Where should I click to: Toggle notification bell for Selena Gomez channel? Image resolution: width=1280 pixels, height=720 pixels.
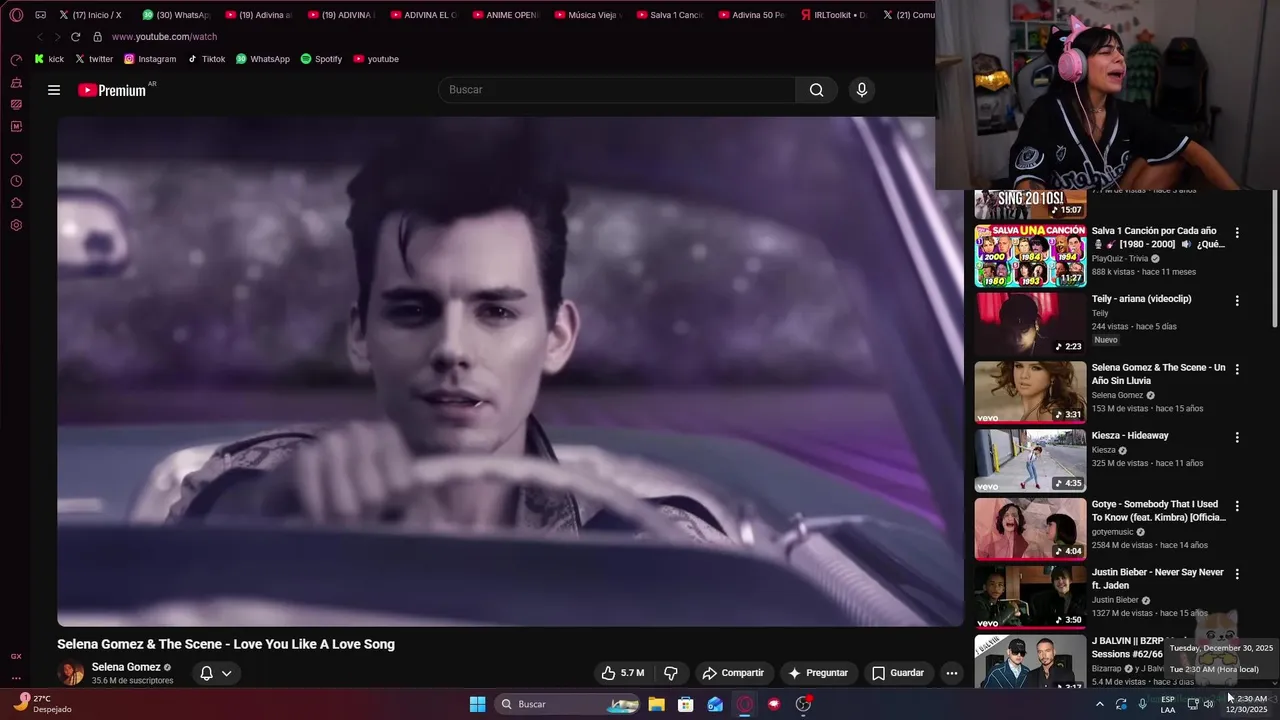tap(206, 673)
